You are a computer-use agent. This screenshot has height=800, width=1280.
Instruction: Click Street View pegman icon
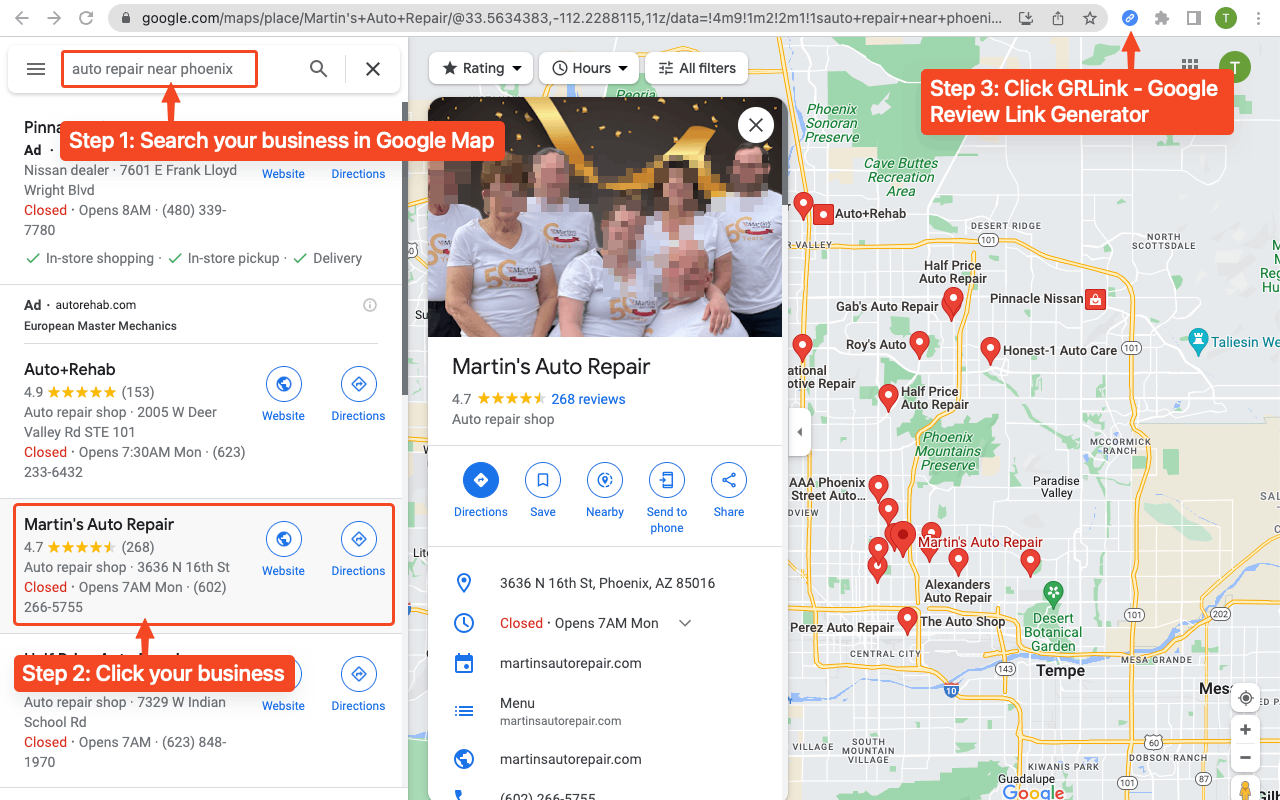coord(1245,790)
